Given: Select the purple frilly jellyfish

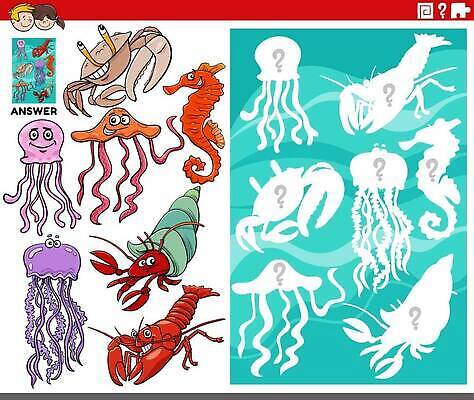Looking at the screenshot, I should coord(53,308).
